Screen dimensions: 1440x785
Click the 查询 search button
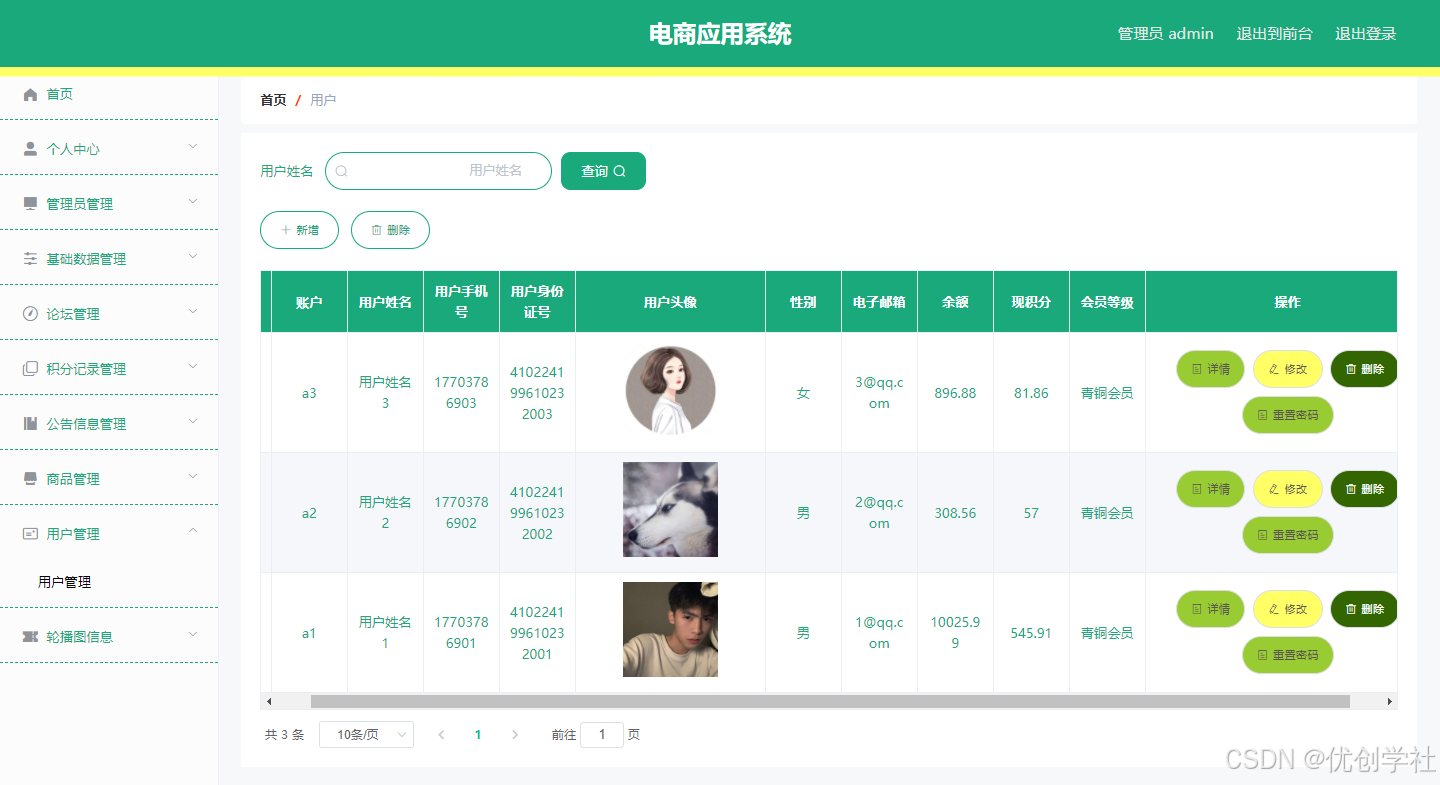click(603, 171)
